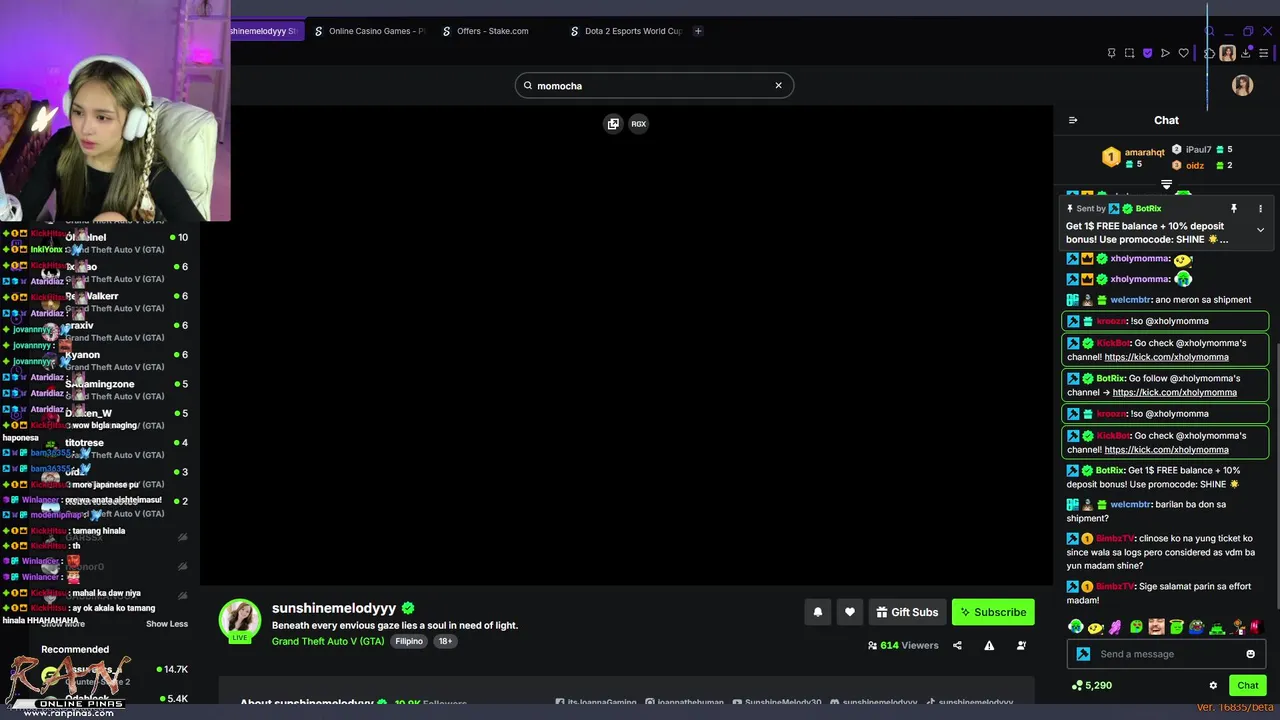Insert the pepe frog emote
The height and width of the screenshot is (720, 1280).
(x=1196, y=627)
